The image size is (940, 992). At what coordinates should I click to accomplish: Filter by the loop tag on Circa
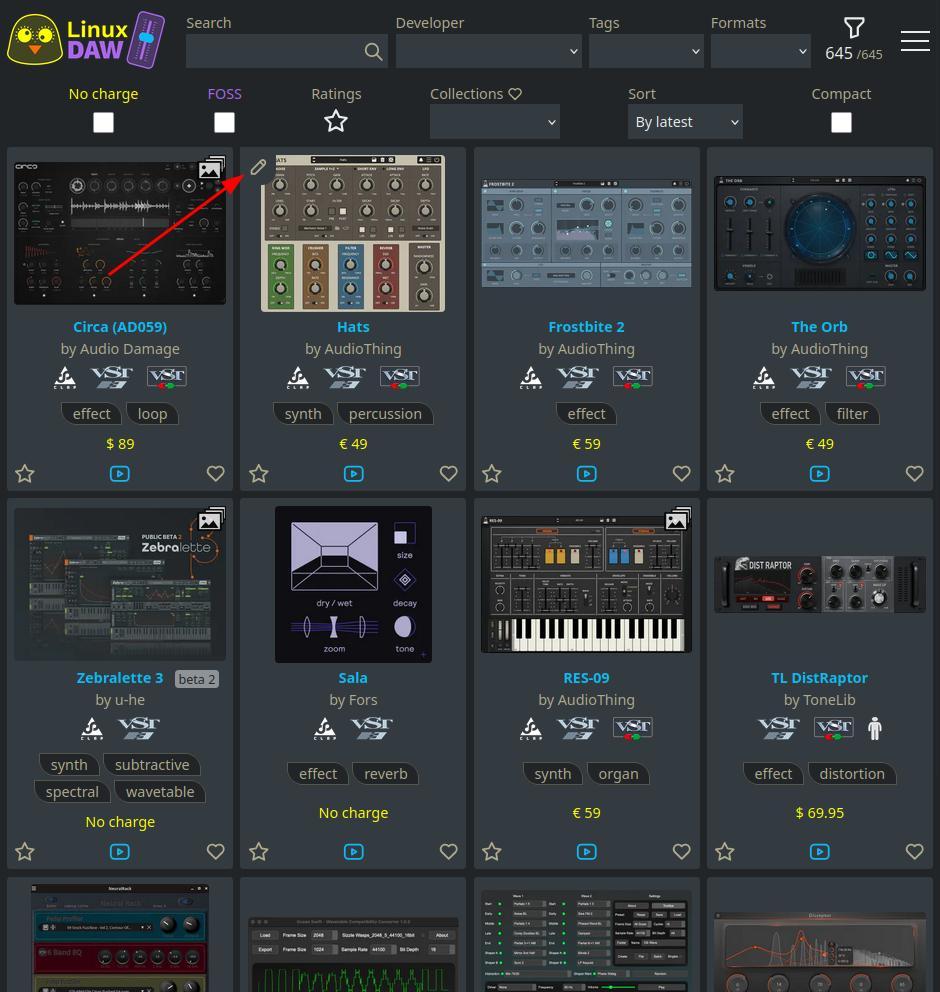click(152, 414)
